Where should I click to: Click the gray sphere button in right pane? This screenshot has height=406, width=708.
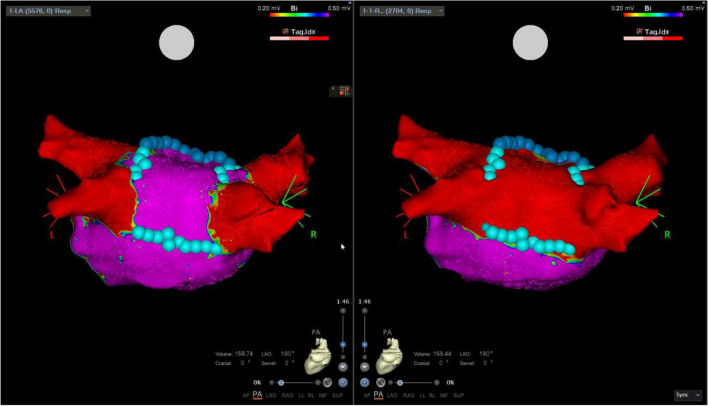coord(381,382)
